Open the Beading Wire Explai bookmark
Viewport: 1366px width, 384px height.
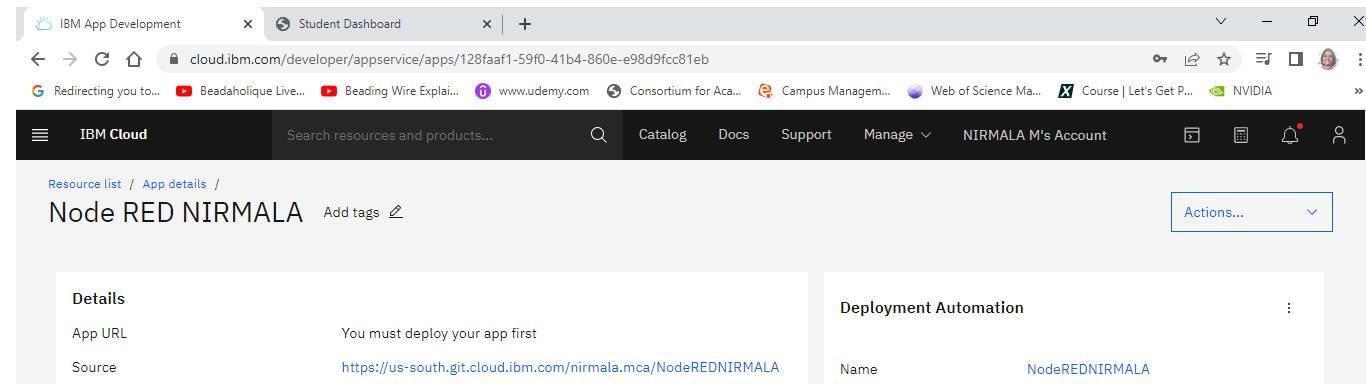[389, 91]
